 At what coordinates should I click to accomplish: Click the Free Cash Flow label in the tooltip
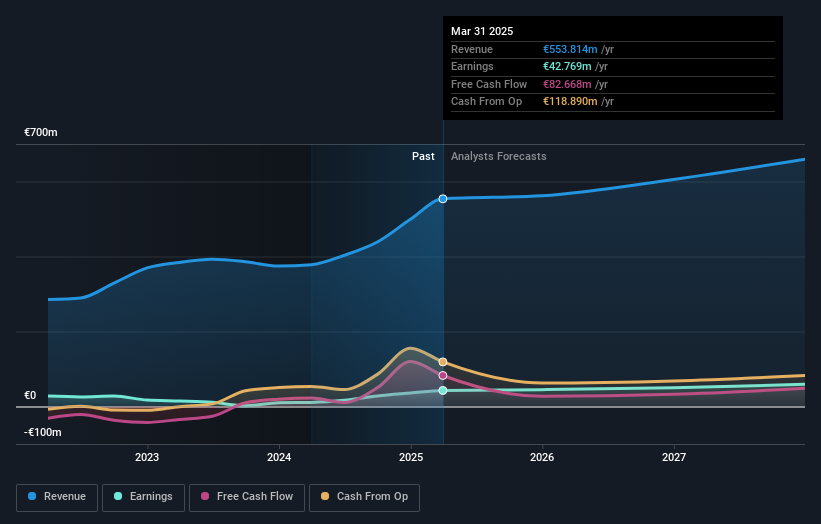point(489,84)
